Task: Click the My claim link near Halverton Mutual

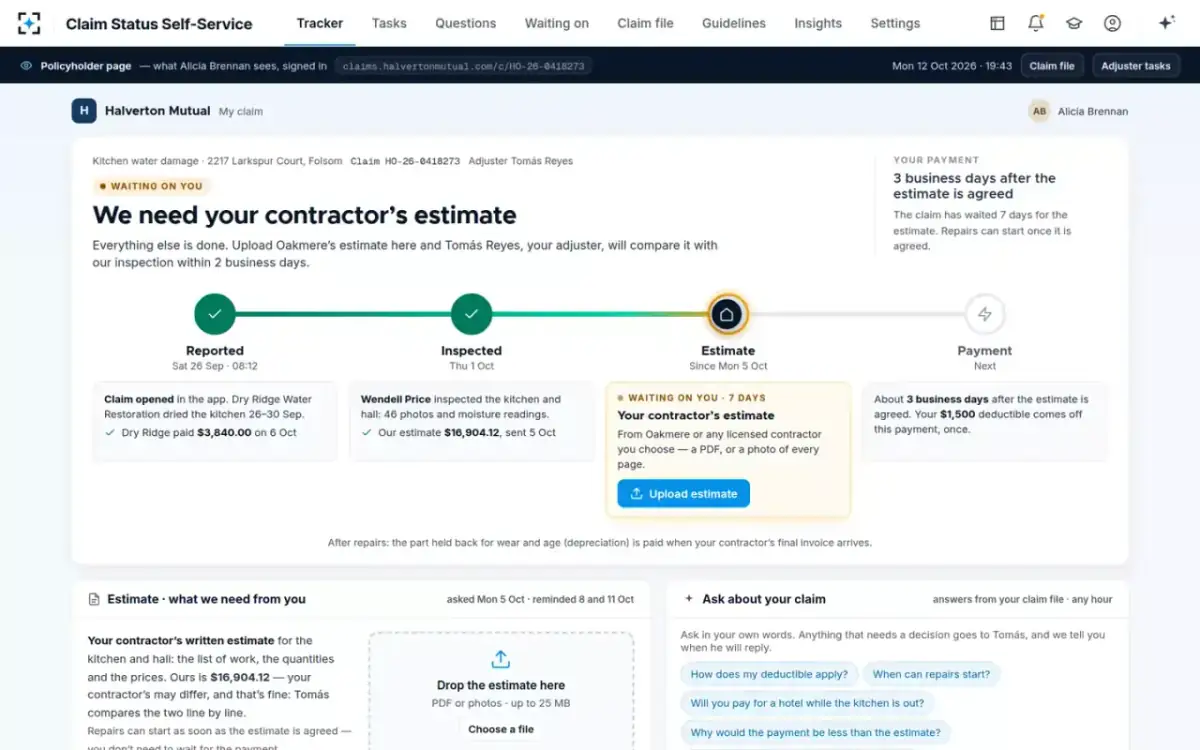Action: click(241, 112)
